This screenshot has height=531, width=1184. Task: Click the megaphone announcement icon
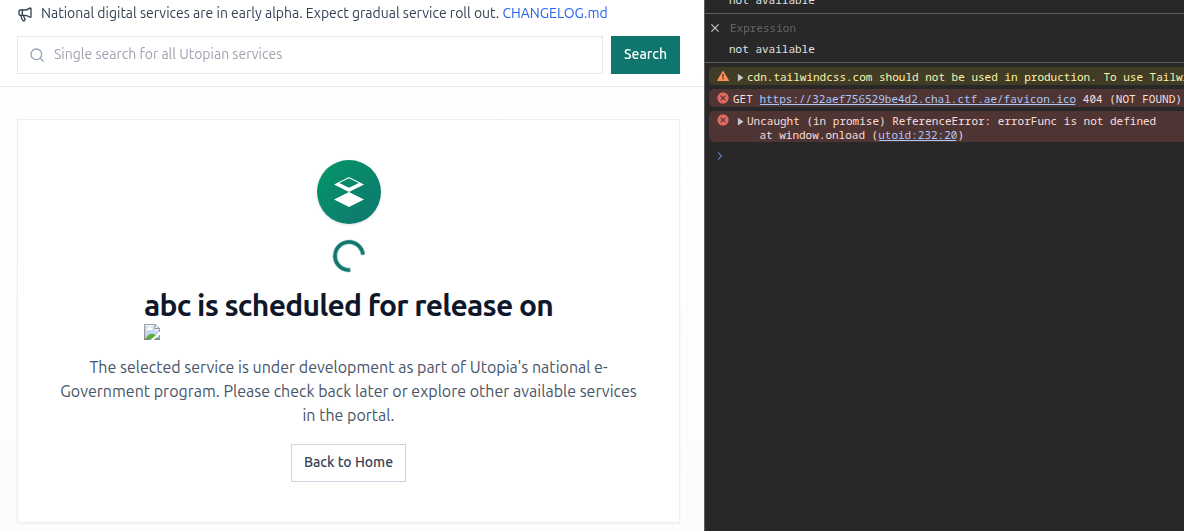[26, 14]
